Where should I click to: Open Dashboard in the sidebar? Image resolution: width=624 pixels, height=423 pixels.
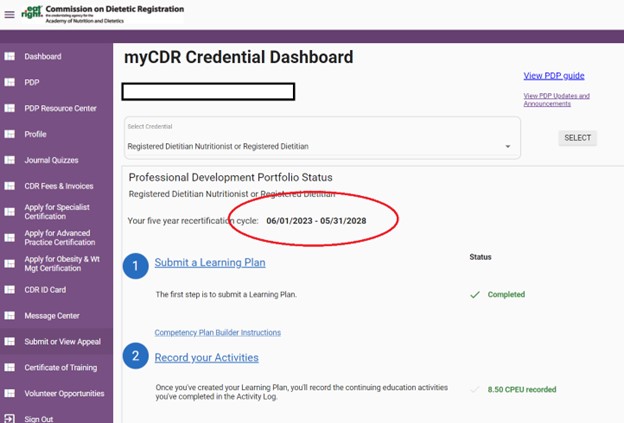point(43,57)
